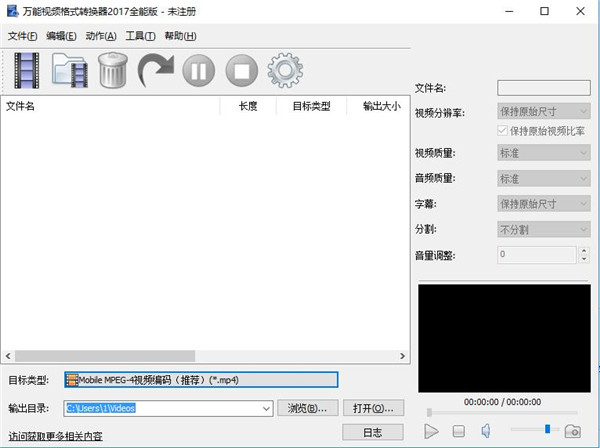Mute audio with the preview speaker icon

(485, 431)
